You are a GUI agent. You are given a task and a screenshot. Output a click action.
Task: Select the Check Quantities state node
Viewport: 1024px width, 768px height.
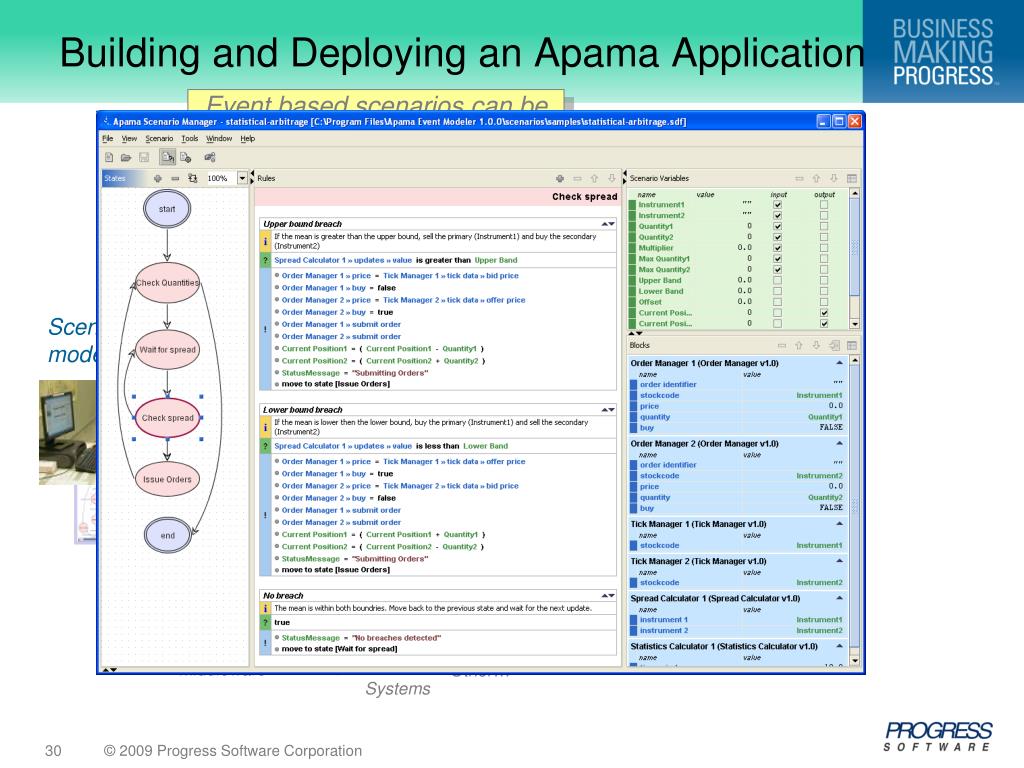(167, 283)
